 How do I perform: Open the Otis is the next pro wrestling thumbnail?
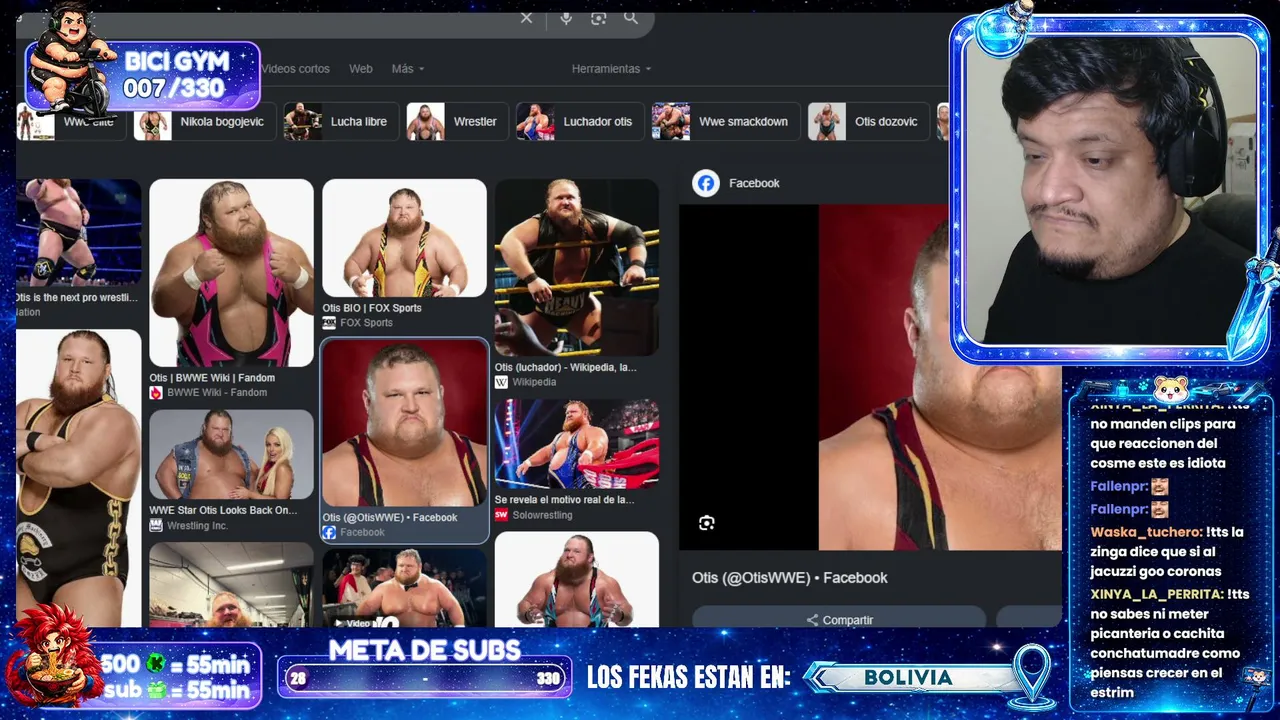(x=78, y=233)
